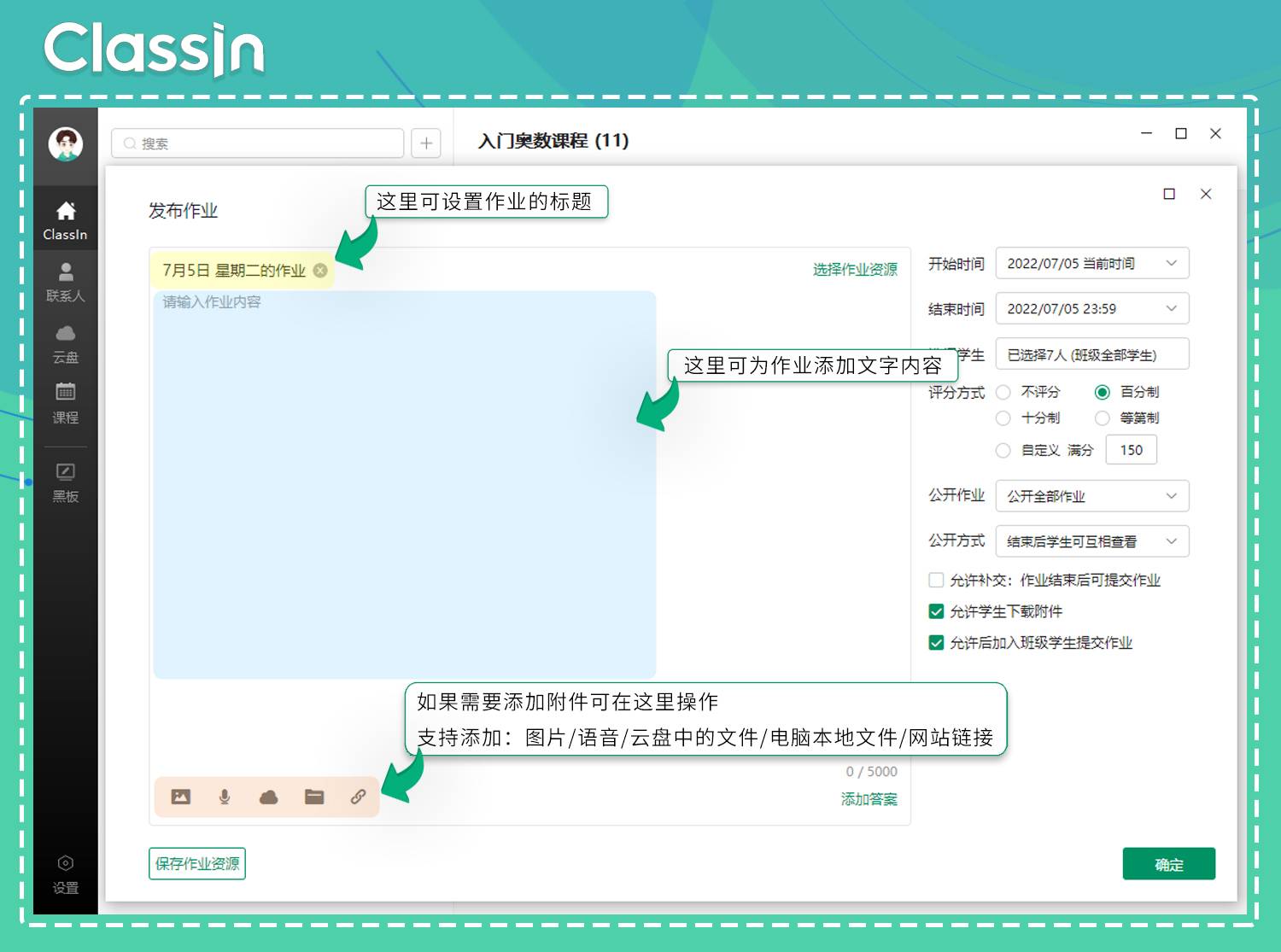The width and height of the screenshot is (1281, 952).
Task: Uncheck 允许后加入班级学生提交作业
Action: pyautogui.click(x=936, y=643)
